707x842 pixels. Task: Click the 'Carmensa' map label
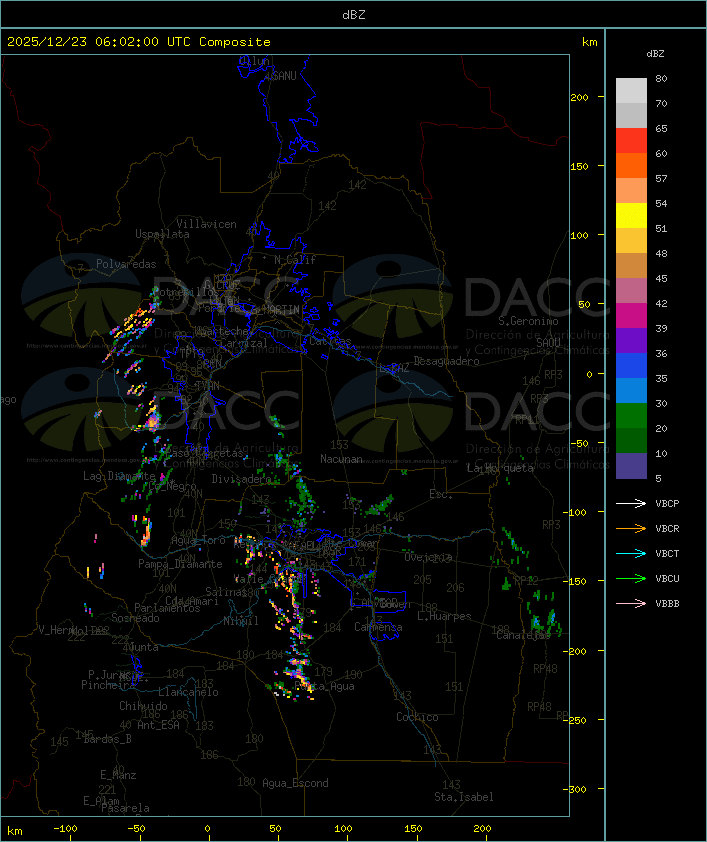point(378,627)
